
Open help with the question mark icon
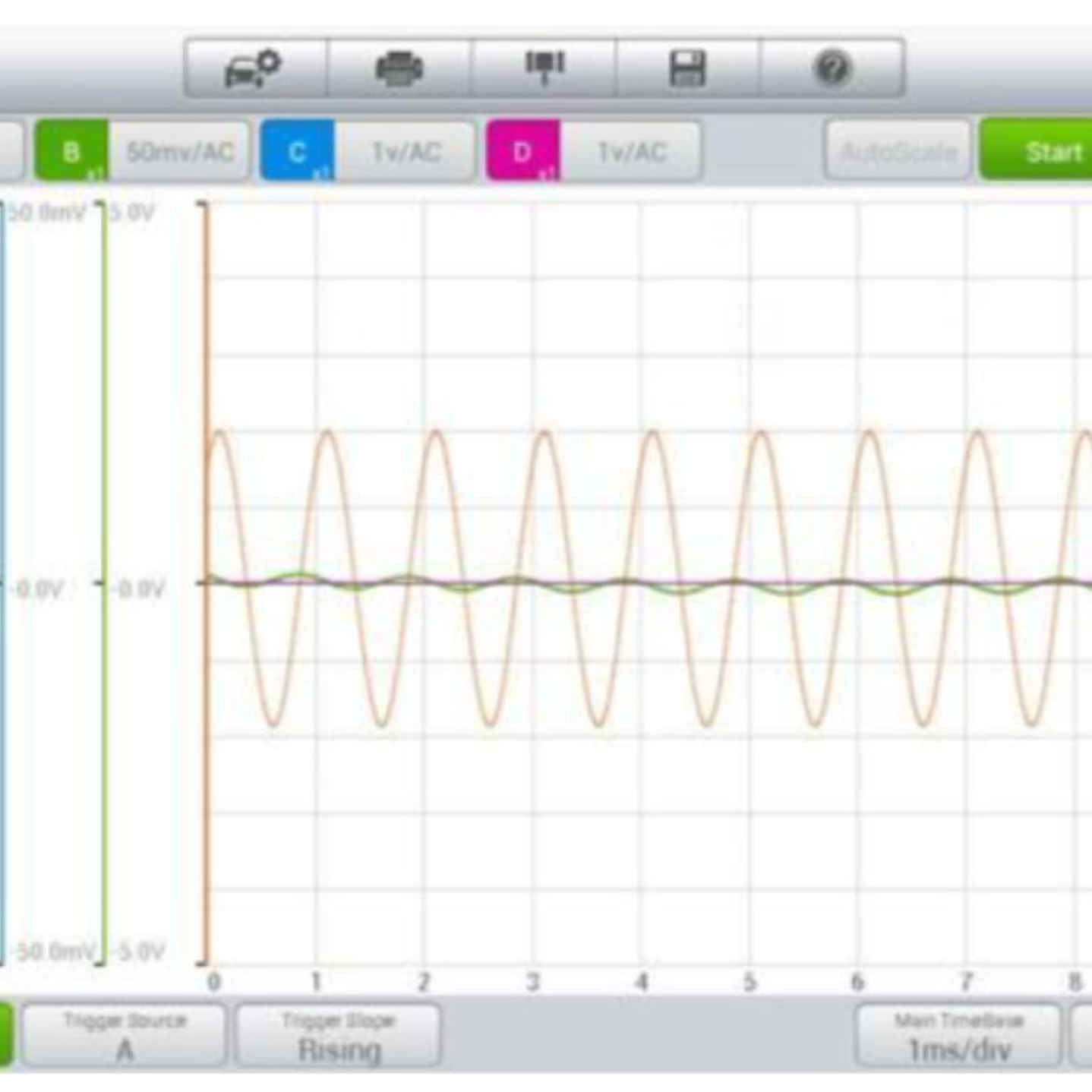click(x=832, y=68)
